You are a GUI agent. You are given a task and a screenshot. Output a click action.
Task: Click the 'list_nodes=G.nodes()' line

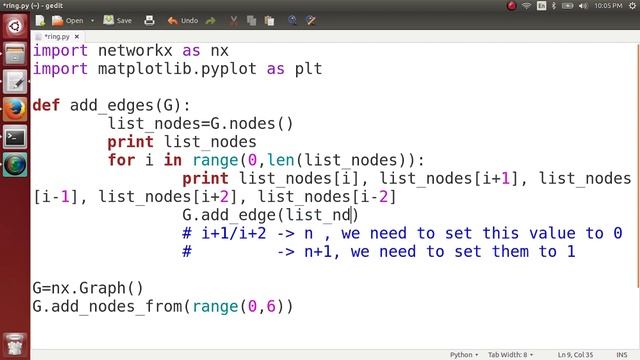[x=200, y=124]
